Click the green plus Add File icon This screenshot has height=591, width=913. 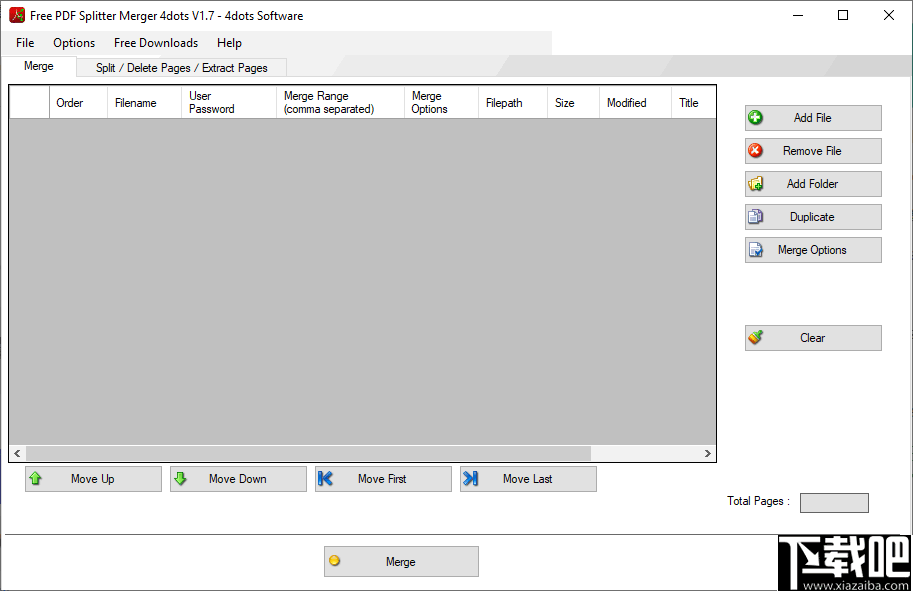(755, 118)
